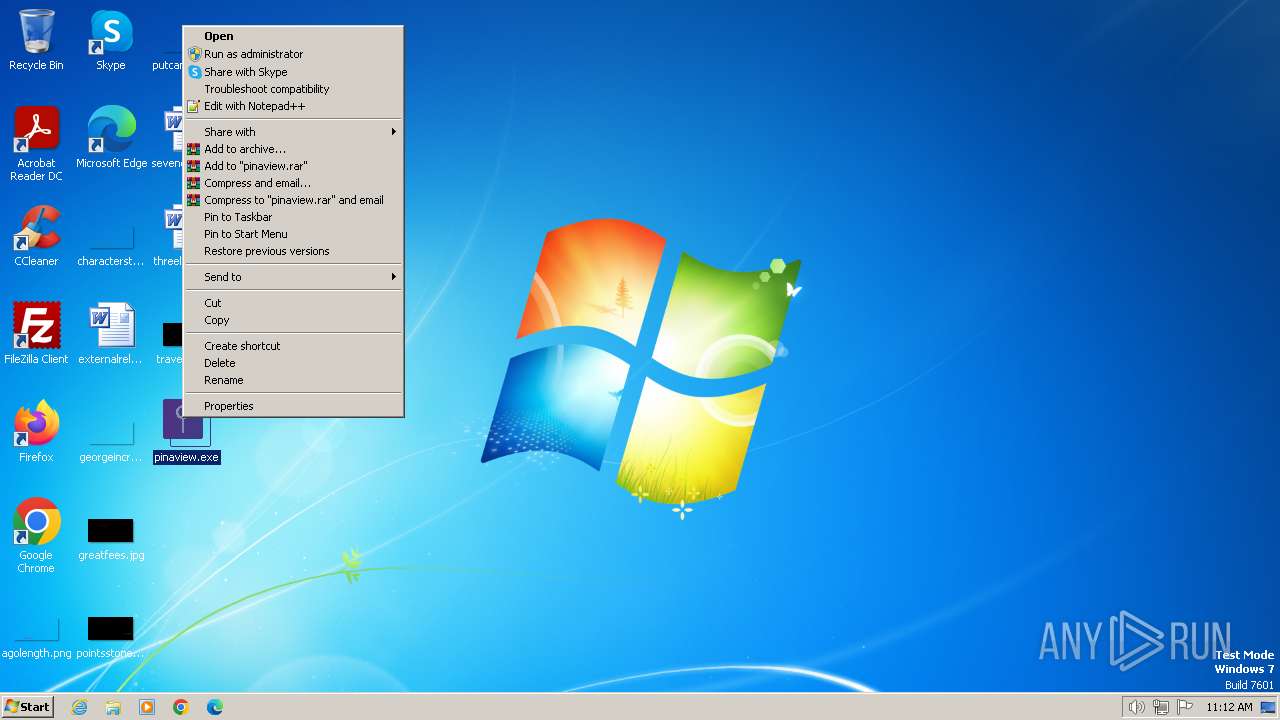Choose Copy from context menu
The image size is (1280, 720).
[x=294, y=320]
